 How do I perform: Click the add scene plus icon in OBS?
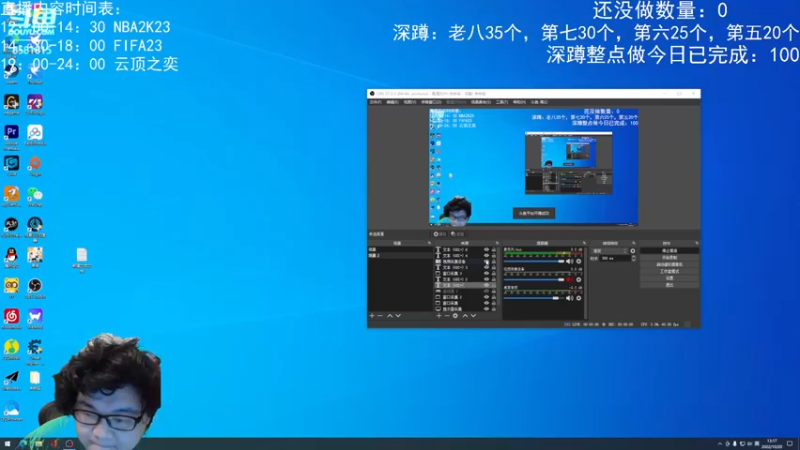(371, 316)
